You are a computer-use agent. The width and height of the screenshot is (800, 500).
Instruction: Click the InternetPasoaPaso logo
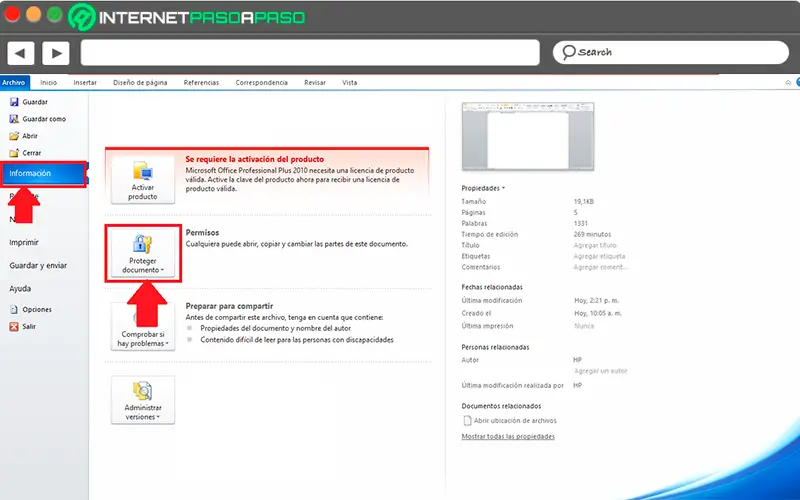pos(187,17)
